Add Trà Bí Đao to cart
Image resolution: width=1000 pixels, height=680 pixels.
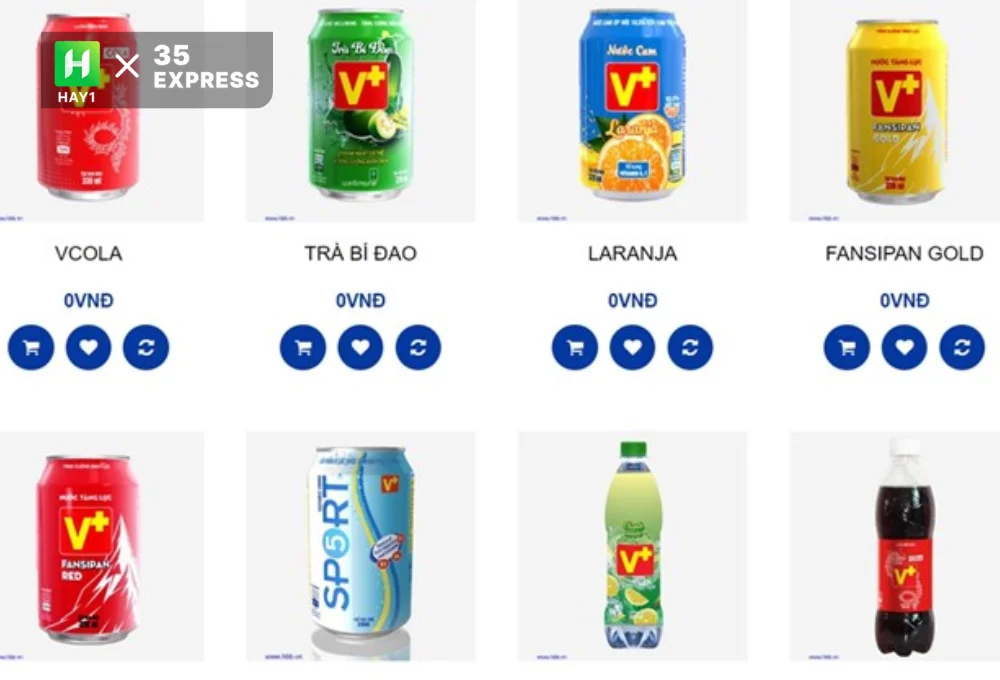click(303, 347)
